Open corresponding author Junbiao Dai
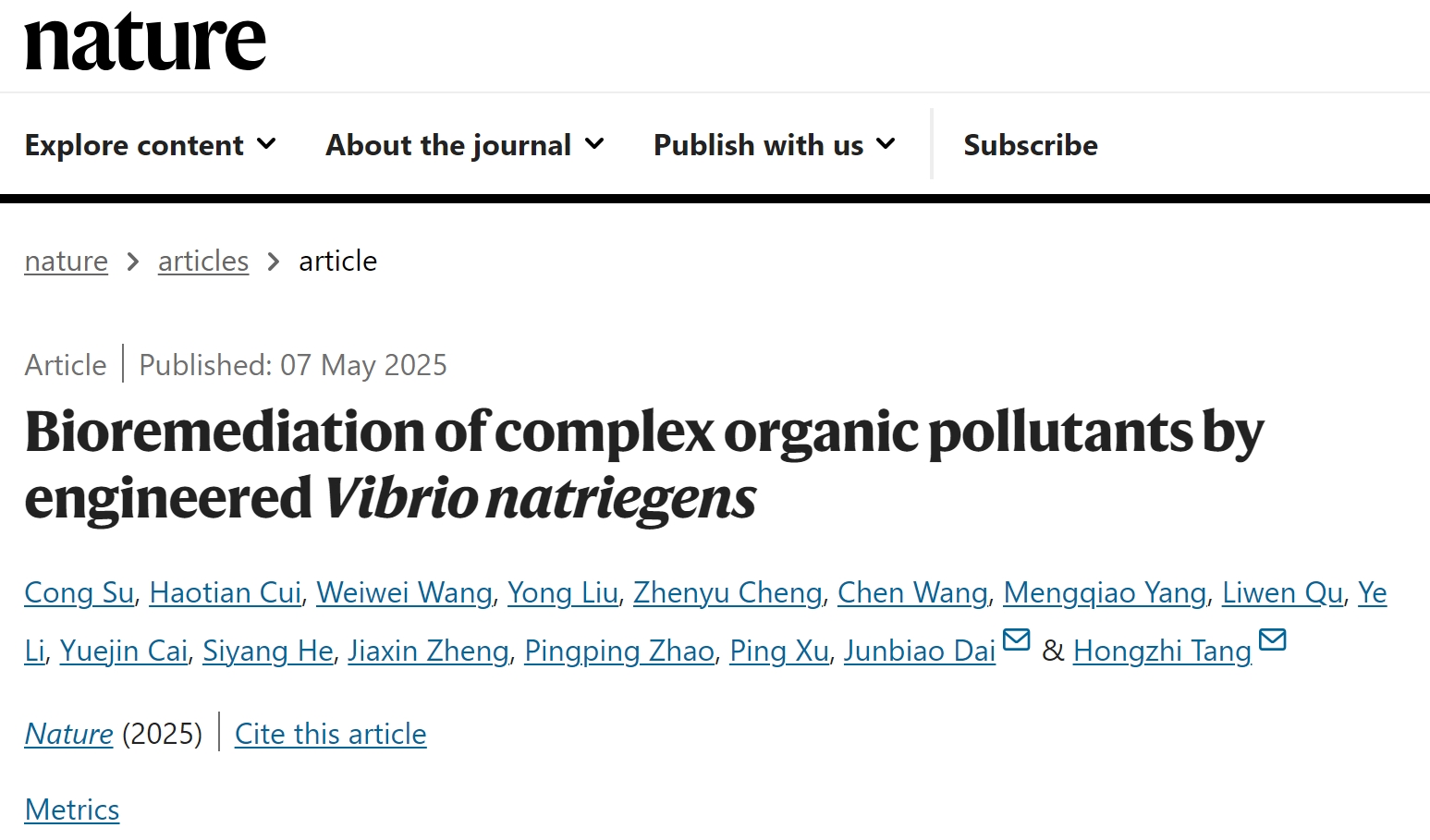Viewport: 1430px width, 840px height. pyautogui.click(x=919, y=651)
